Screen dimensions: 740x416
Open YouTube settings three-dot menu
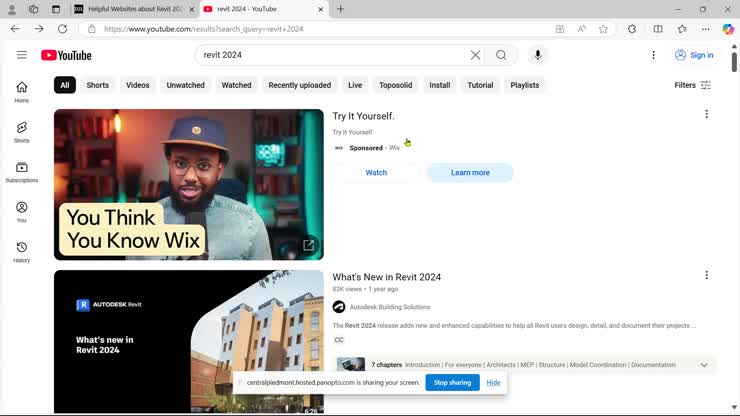pos(653,55)
